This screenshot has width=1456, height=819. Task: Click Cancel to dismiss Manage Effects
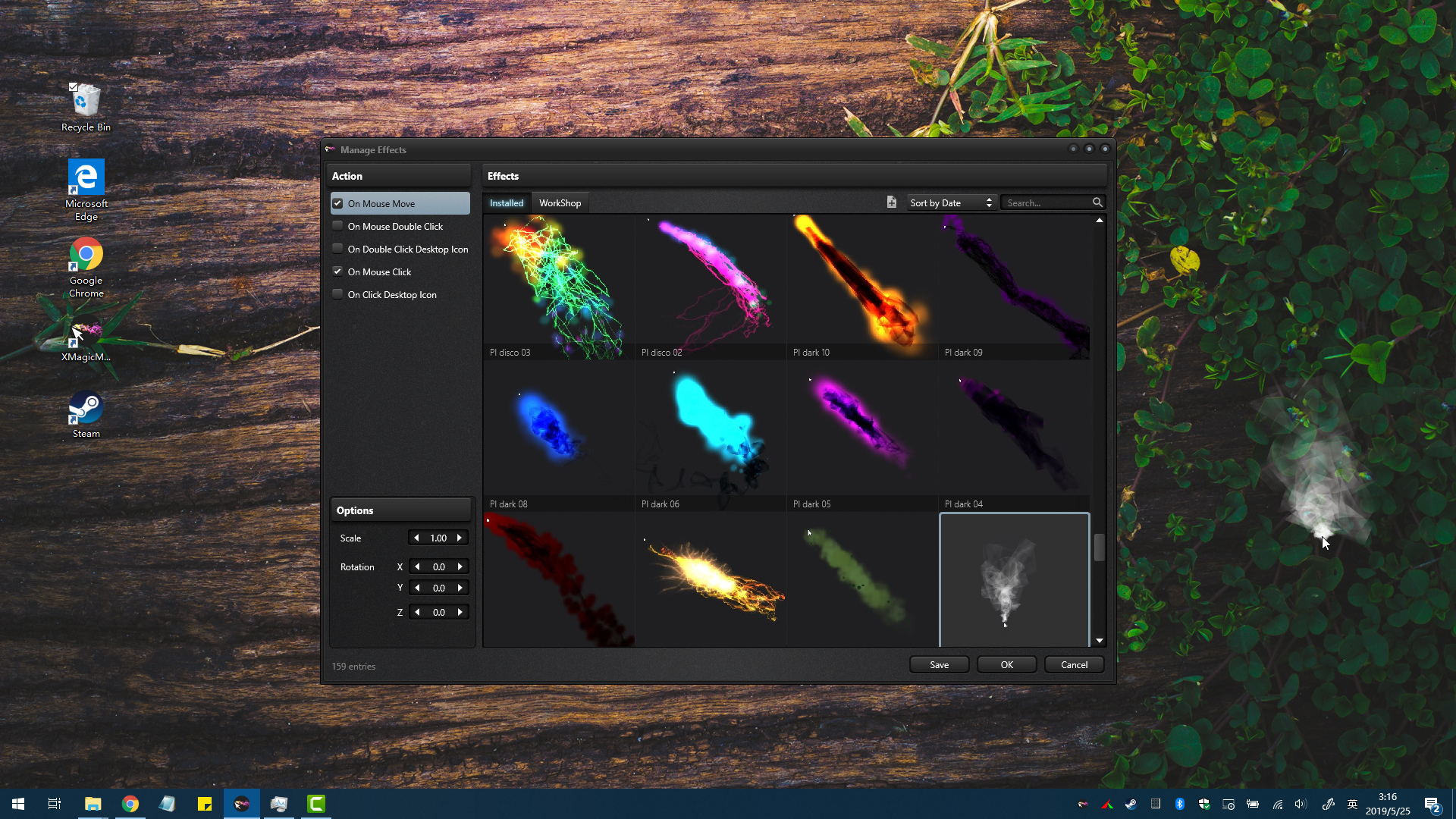pyautogui.click(x=1073, y=664)
